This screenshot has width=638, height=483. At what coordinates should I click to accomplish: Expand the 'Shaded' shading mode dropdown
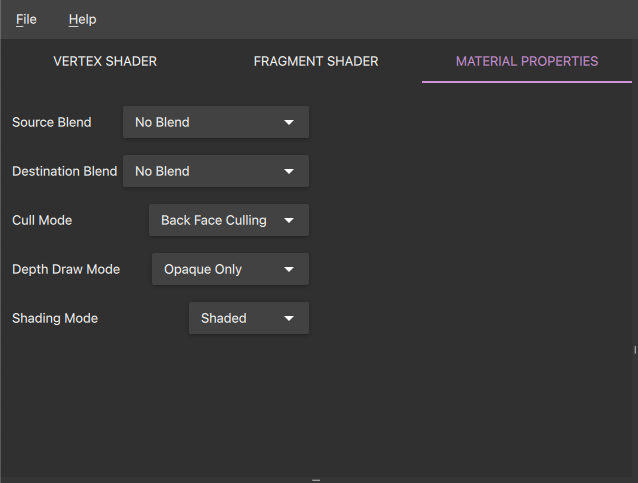click(x=248, y=318)
